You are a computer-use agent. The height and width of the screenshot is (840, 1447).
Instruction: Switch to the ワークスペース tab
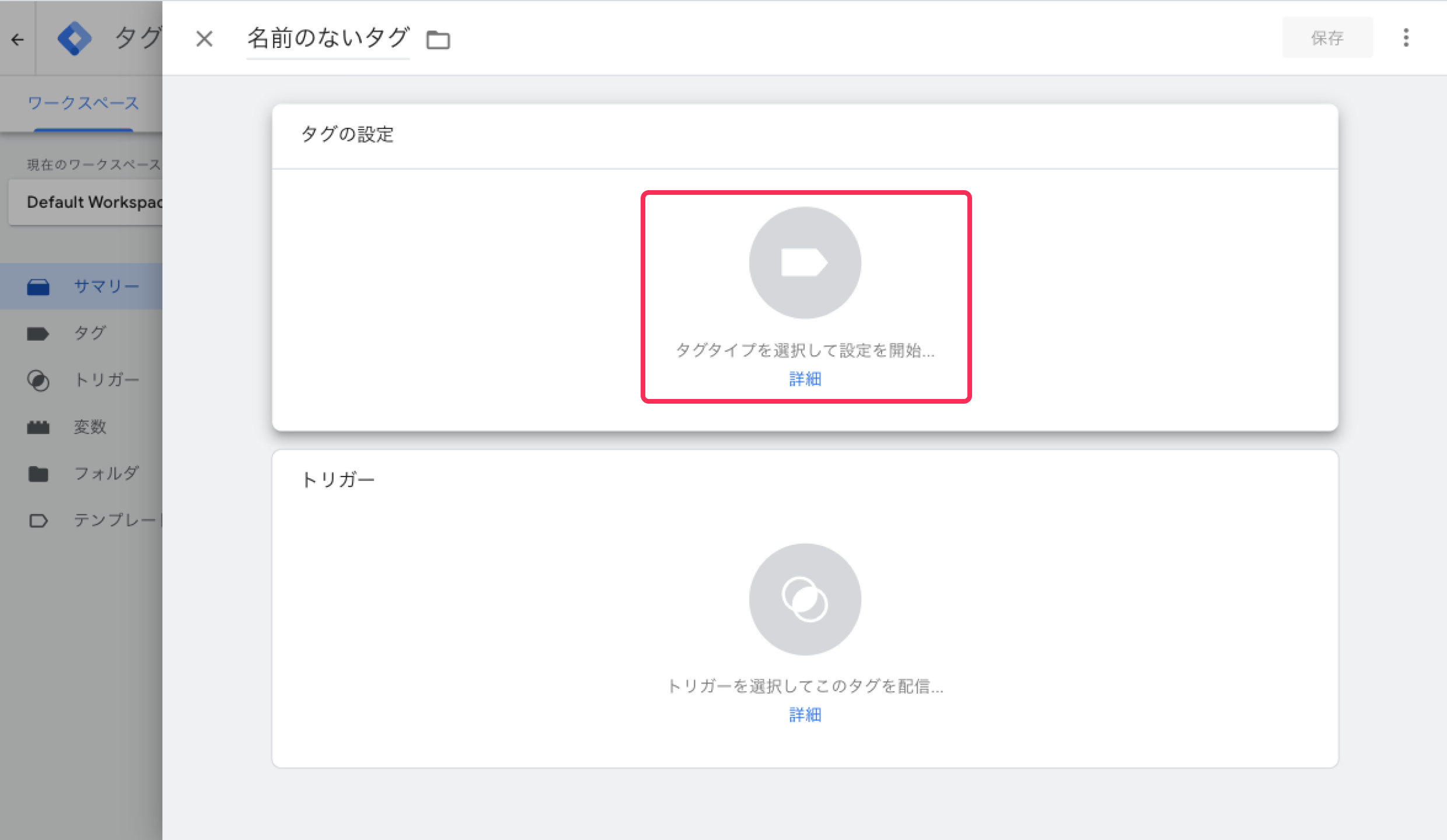click(83, 104)
